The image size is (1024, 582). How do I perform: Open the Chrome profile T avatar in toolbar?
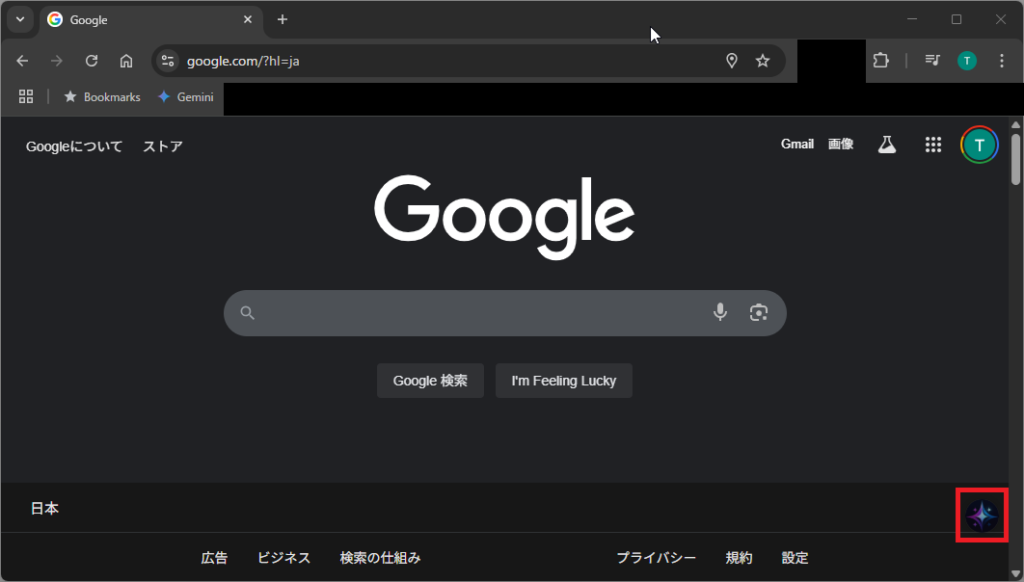click(x=967, y=61)
